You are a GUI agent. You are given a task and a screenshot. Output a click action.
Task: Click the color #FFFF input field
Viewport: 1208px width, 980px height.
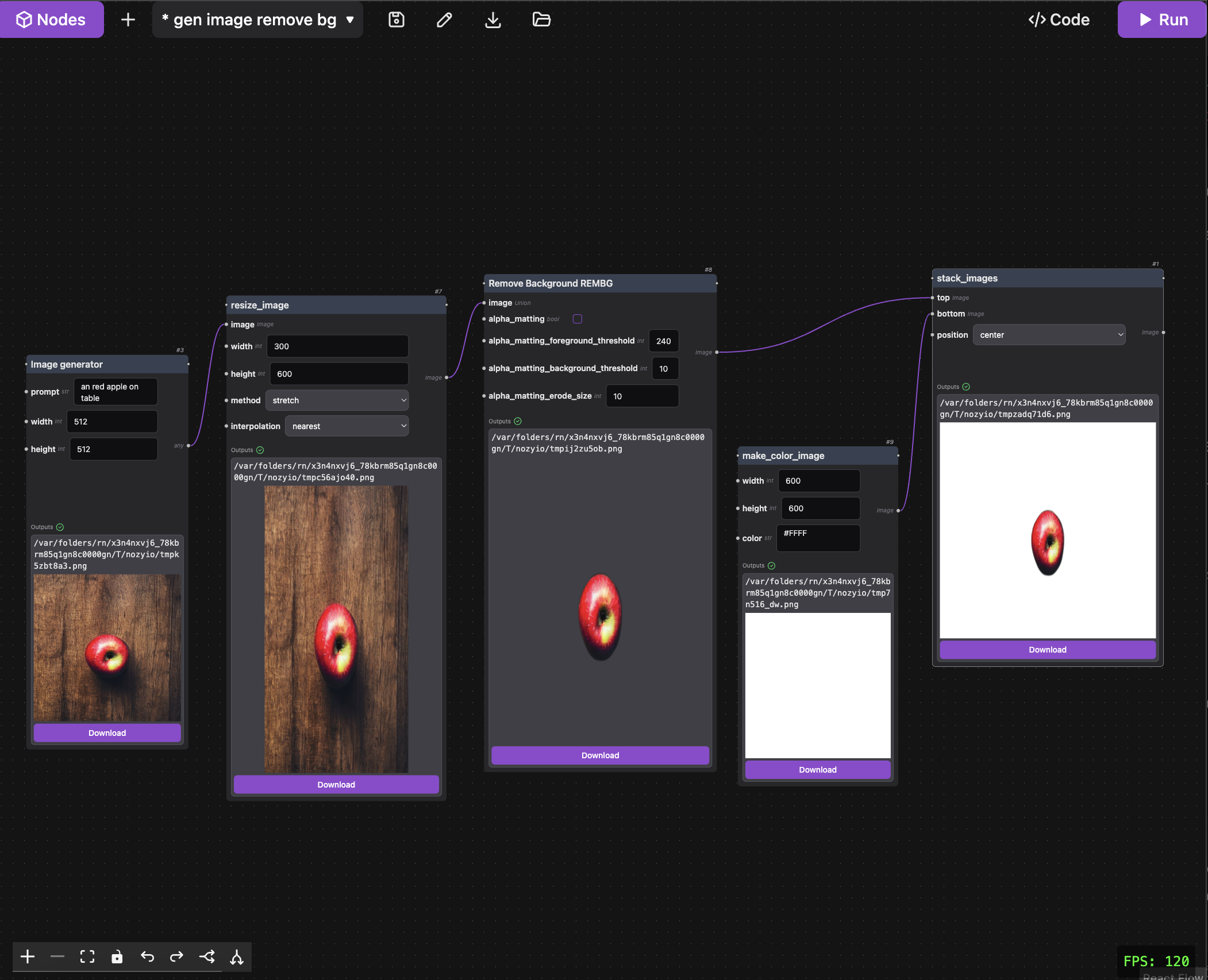pos(818,538)
